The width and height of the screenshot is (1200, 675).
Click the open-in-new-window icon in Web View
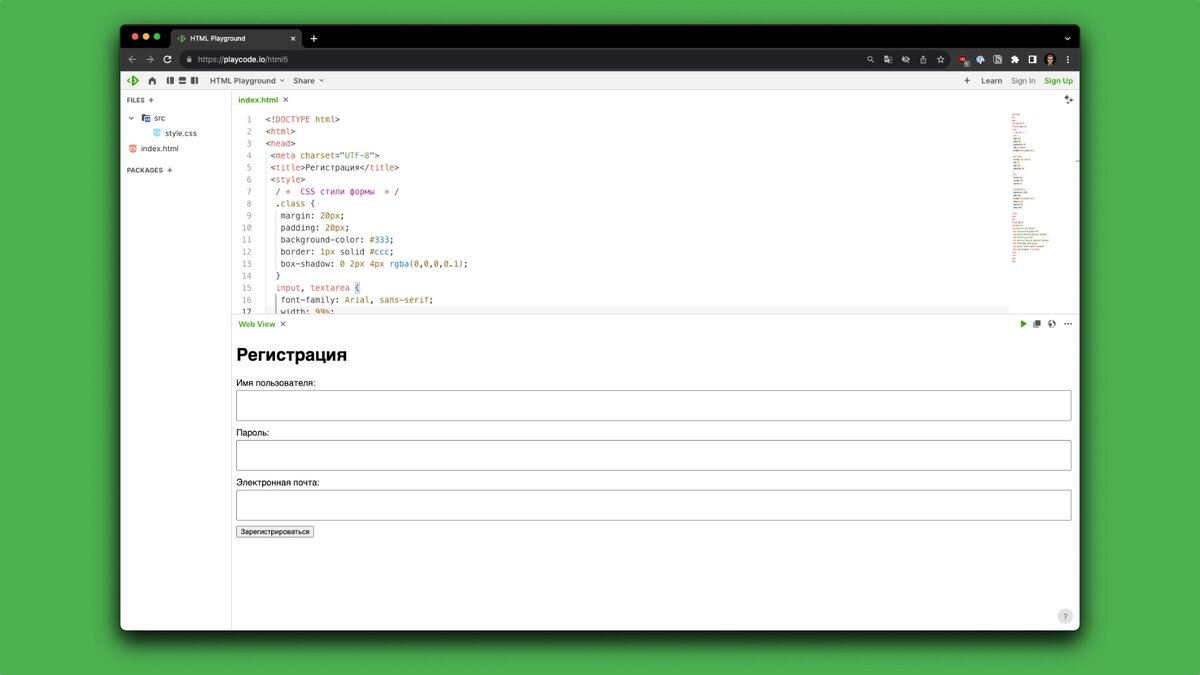[x=1037, y=324]
